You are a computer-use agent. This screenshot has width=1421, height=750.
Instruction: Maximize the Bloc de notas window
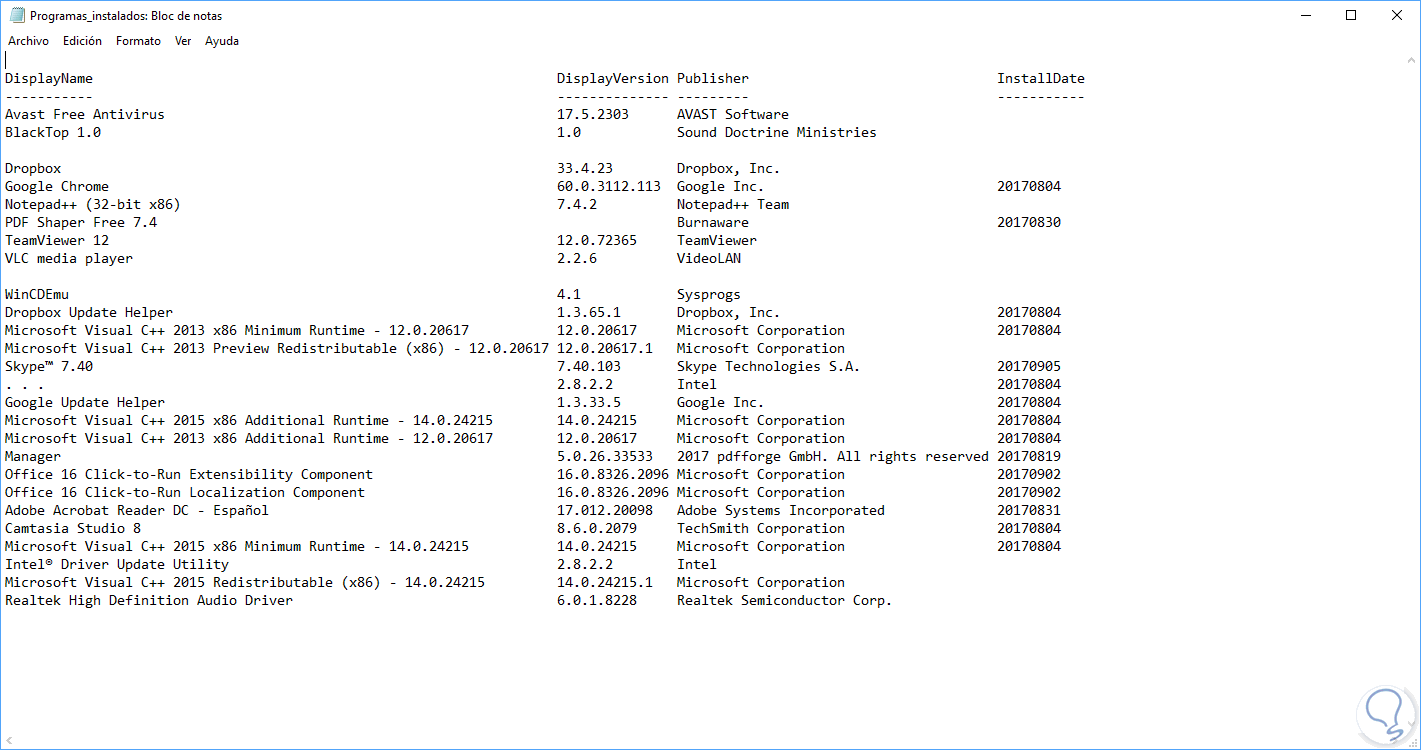[x=1351, y=15]
